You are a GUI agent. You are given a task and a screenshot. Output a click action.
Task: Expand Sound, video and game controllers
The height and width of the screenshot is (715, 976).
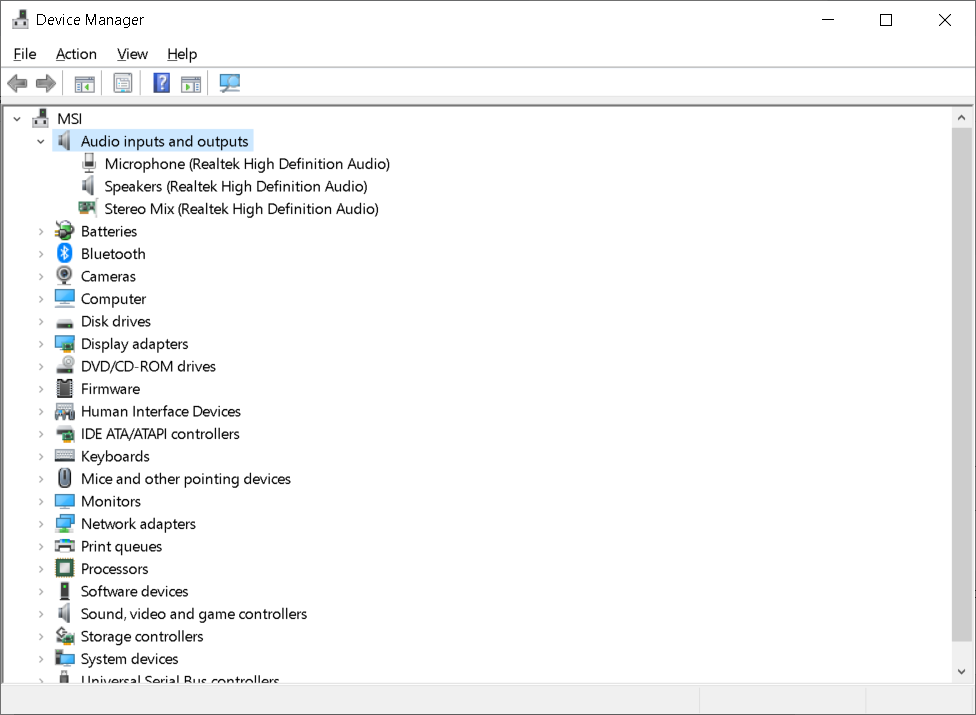[41, 614]
